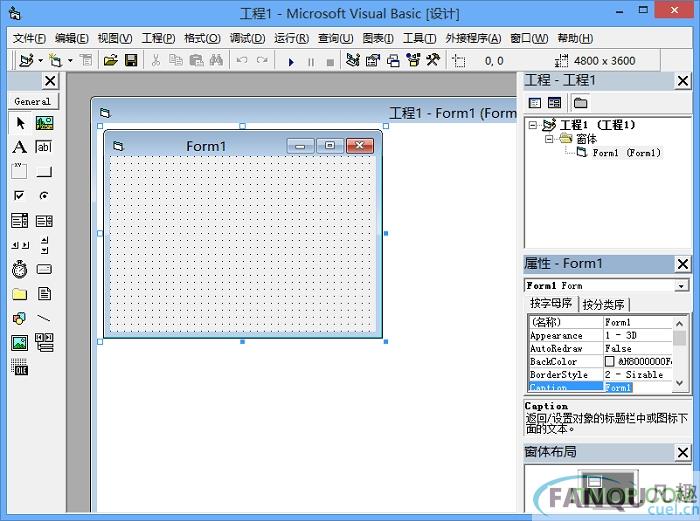This screenshot has height=521, width=700.
Task: Select the CheckBox control in toolbox
Action: pos(19,196)
